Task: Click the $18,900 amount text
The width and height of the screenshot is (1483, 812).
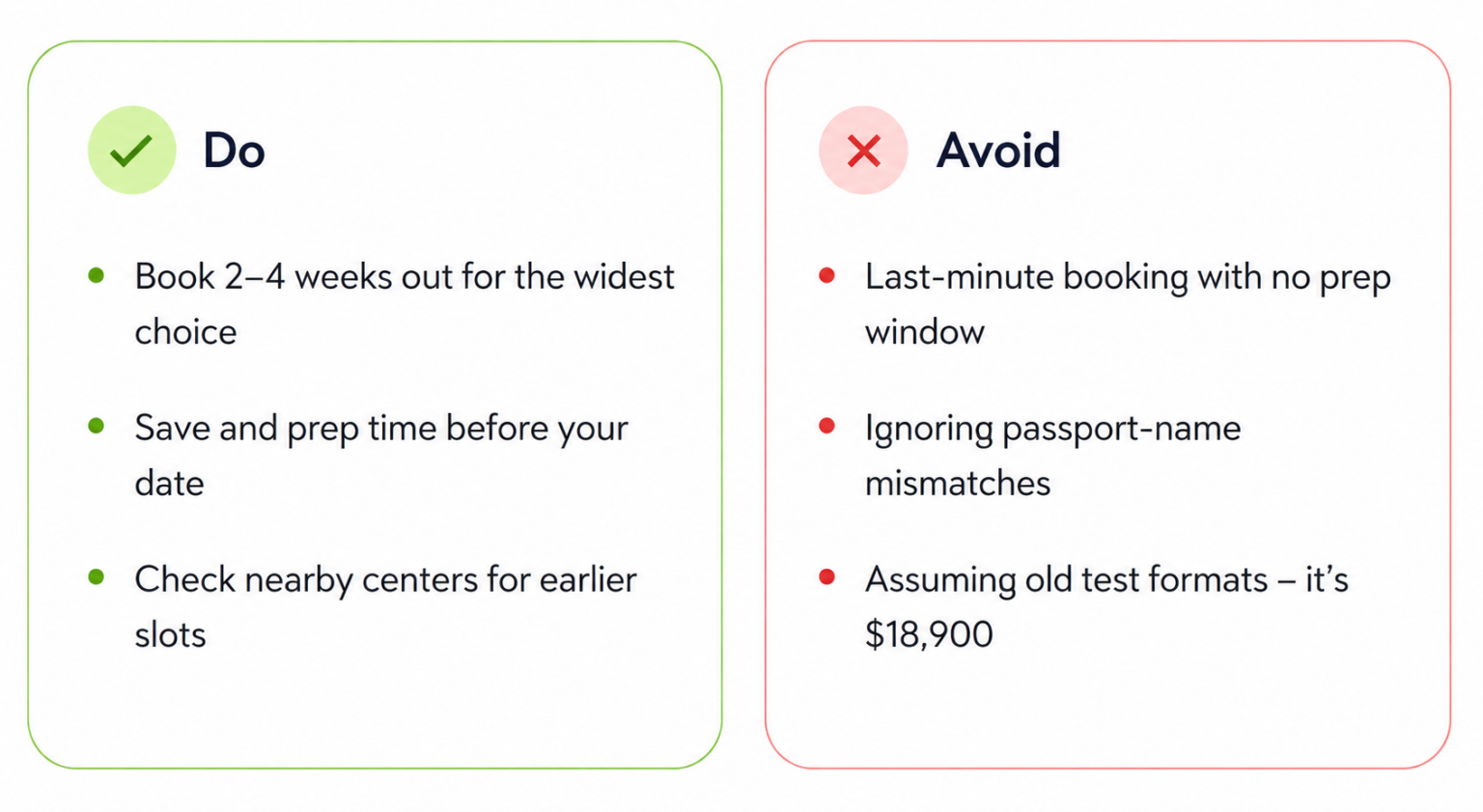Action: tap(929, 634)
